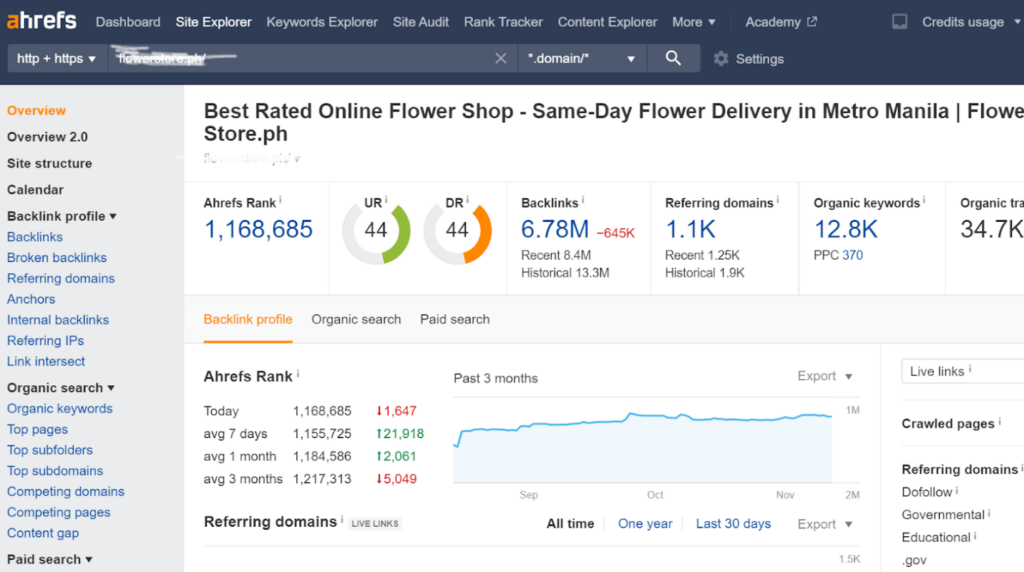This screenshot has width=1024, height=572.
Task: Expand the Paid search sidebar section
Action: (x=50, y=560)
